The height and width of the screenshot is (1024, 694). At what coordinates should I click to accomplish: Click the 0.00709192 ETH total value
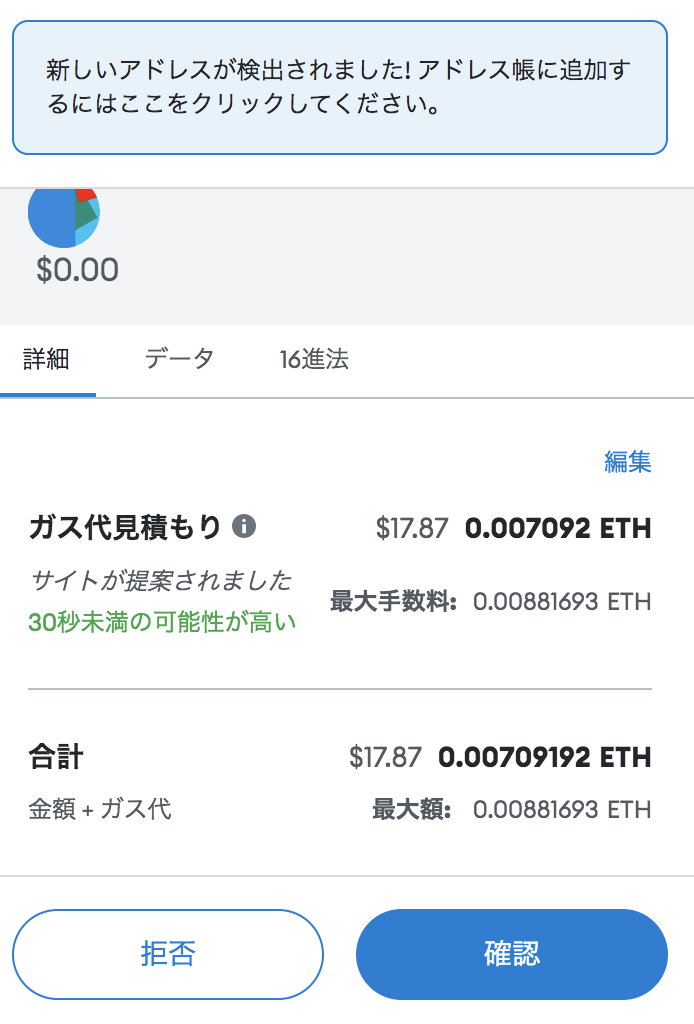click(x=544, y=758)
